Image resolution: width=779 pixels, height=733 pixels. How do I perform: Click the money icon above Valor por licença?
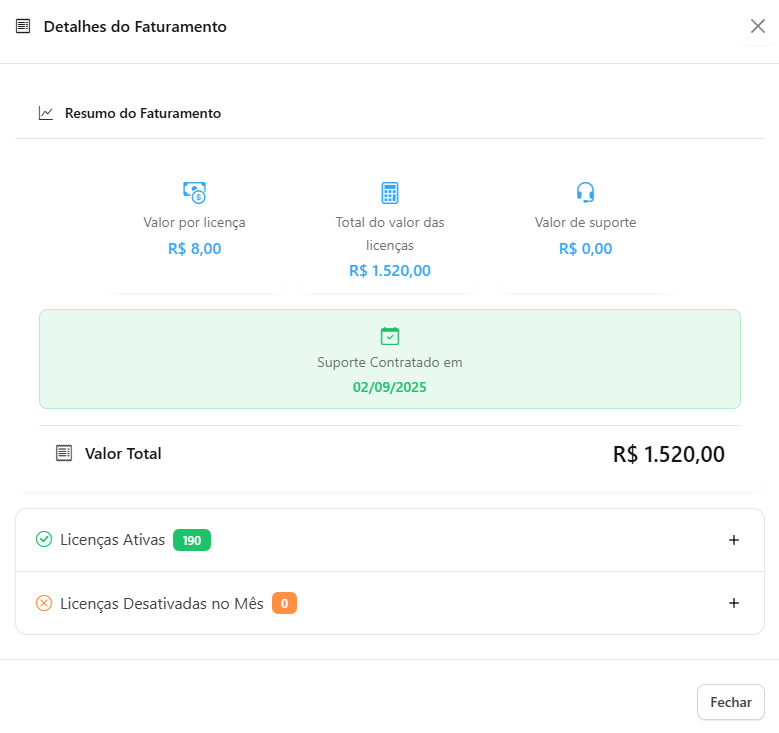coord(194,192)
